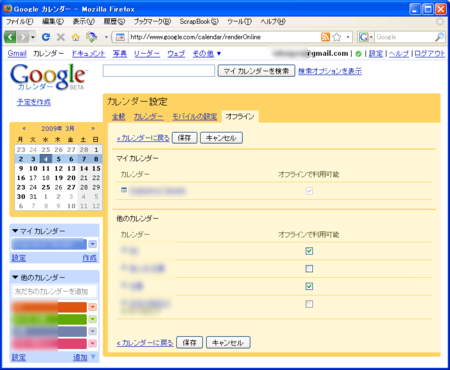Screen dimensions: 450x370
Task: Expand the その他 dropdown
Action: click(x=207, y=54)
